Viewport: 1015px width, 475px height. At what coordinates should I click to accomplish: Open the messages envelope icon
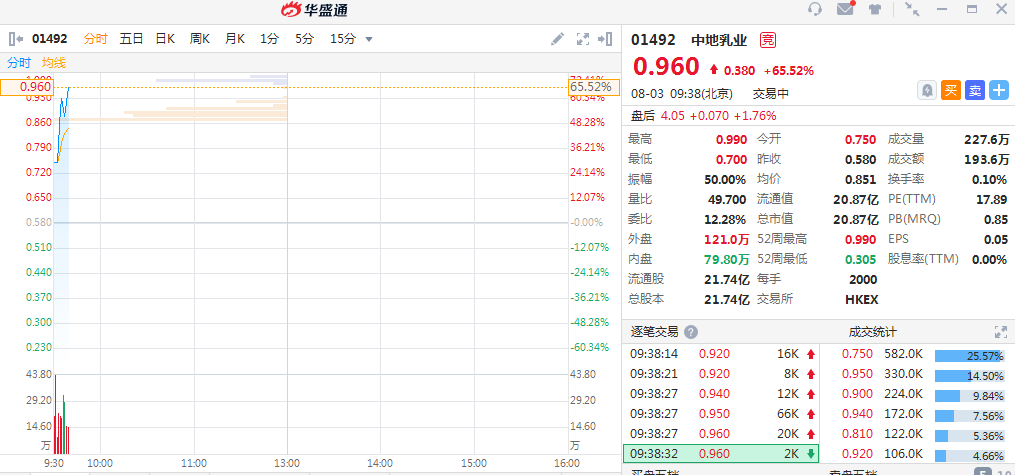click(x=846, y=9)
